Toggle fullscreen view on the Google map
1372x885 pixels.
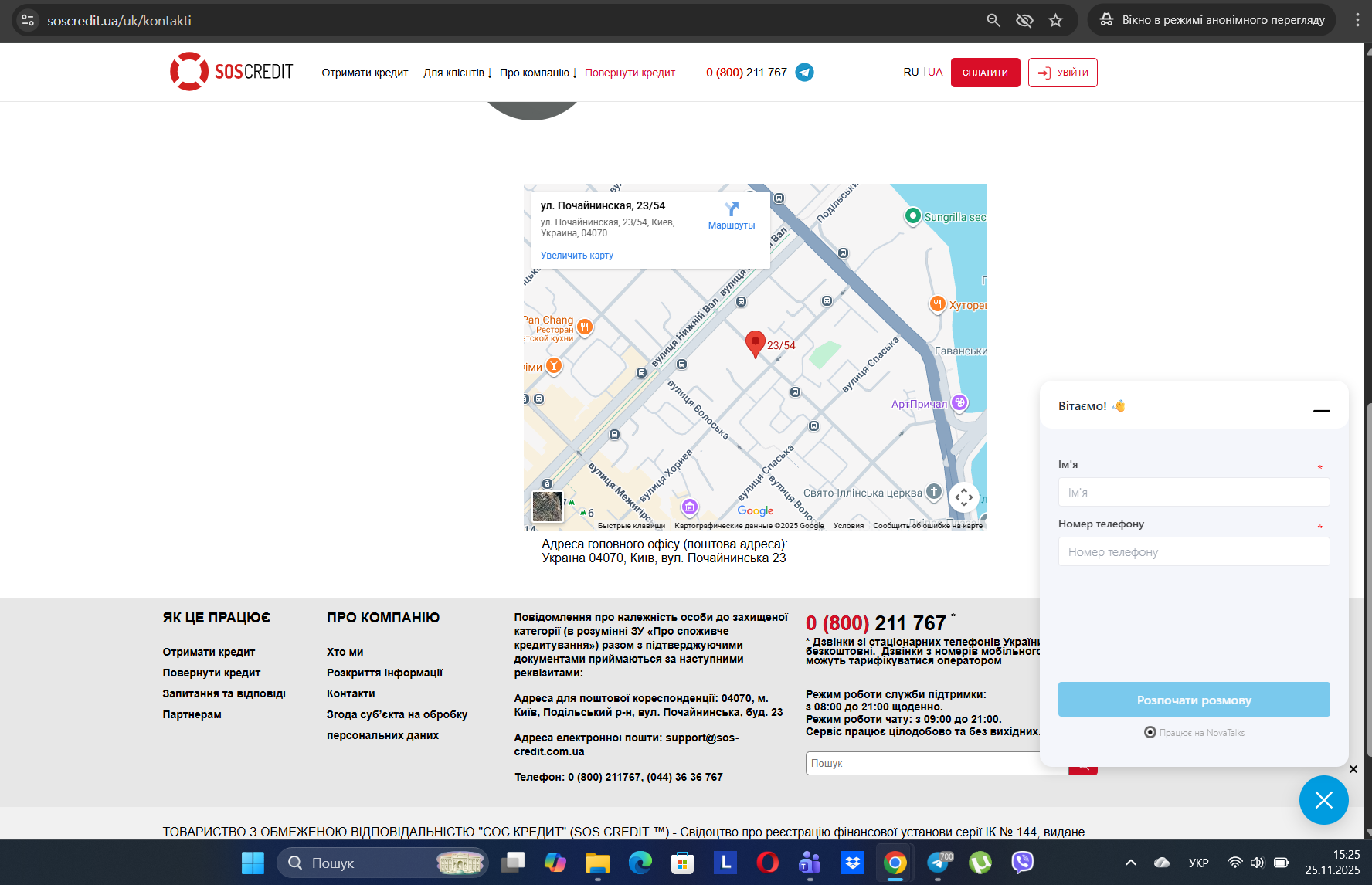coord(963,497)
